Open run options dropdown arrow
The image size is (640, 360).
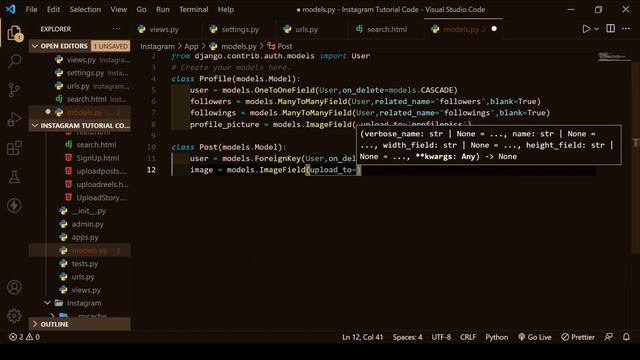coord(597,29)
